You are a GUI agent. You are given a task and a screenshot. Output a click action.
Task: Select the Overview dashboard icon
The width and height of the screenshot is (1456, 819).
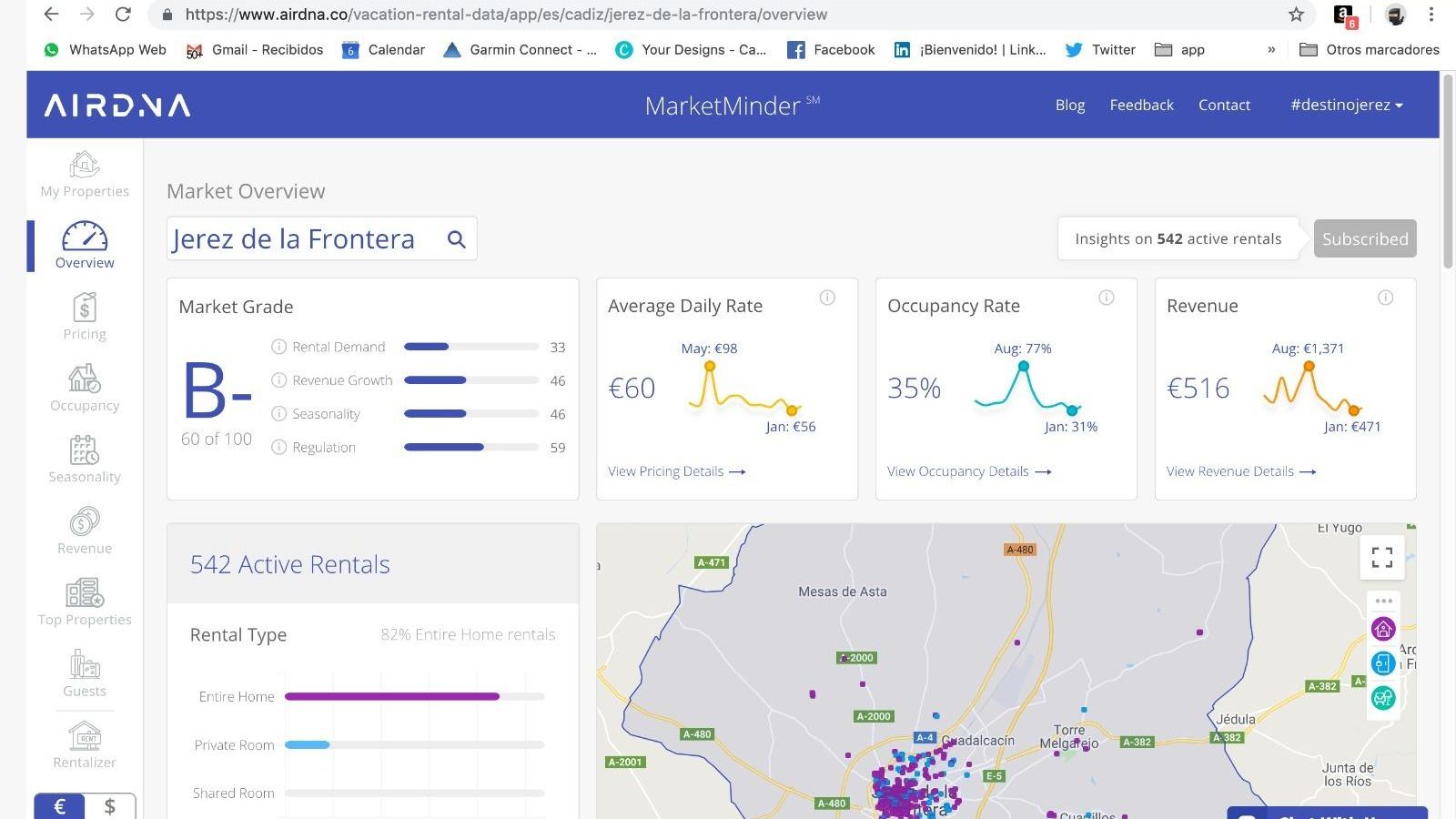(84, 244)
